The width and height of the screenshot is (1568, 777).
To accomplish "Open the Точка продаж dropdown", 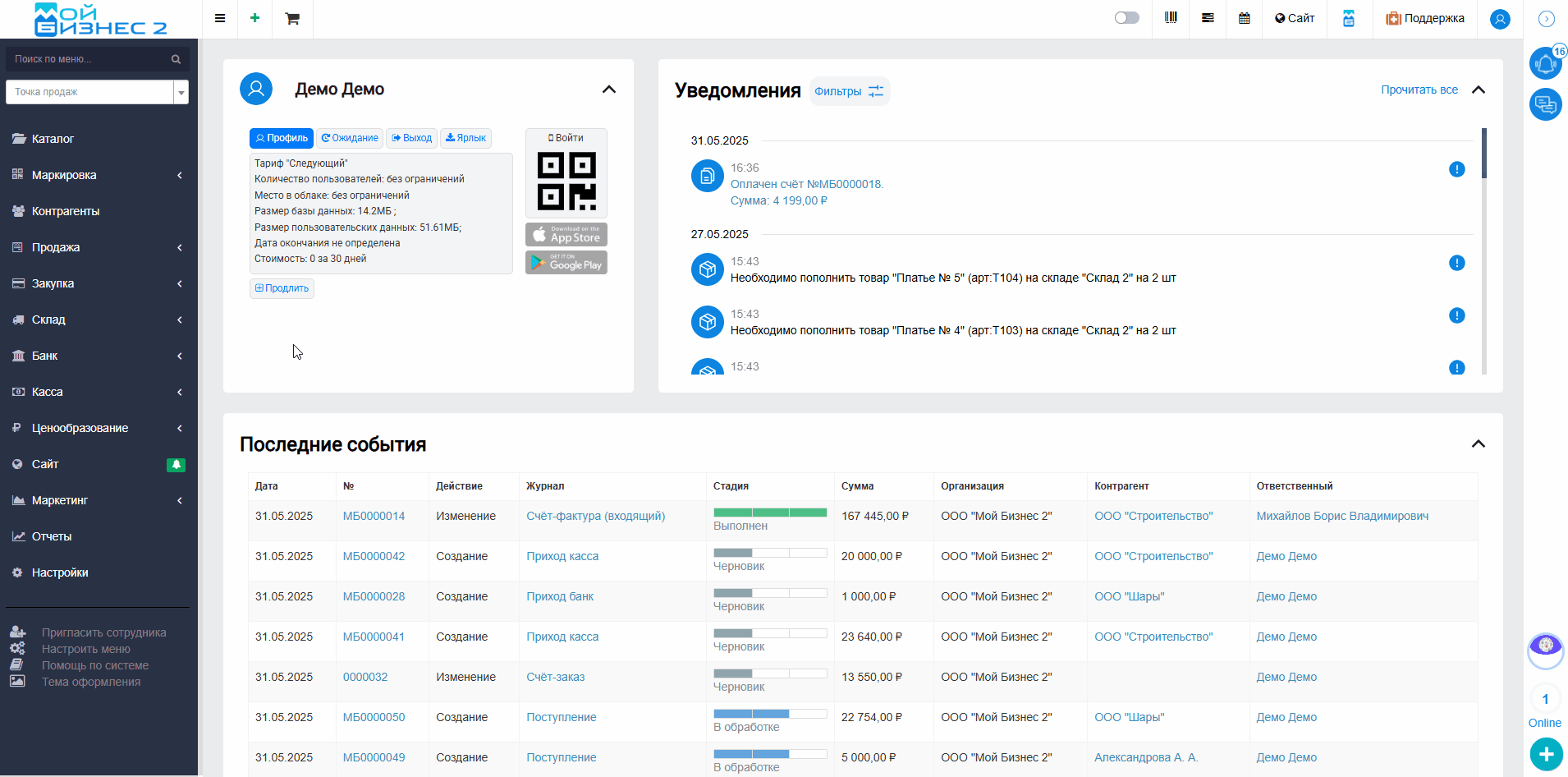I will (97, 92).
